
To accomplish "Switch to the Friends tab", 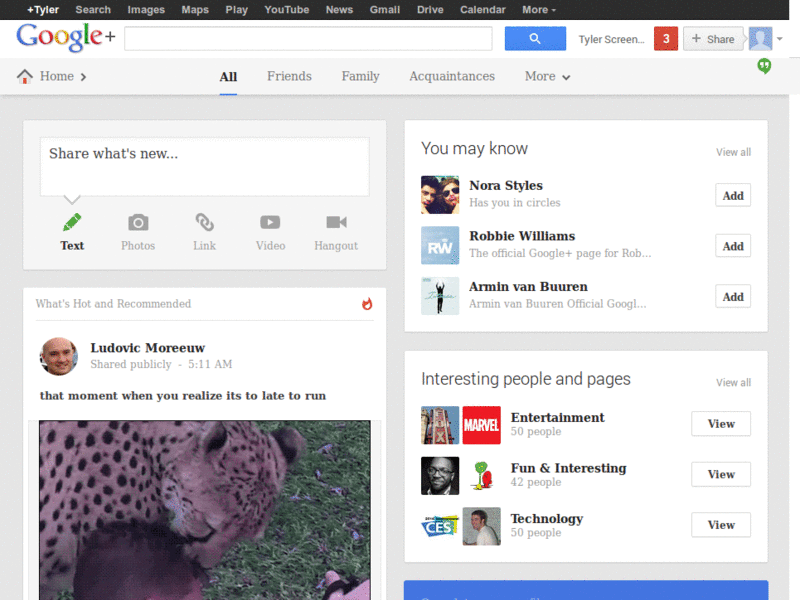I will 289,76.
